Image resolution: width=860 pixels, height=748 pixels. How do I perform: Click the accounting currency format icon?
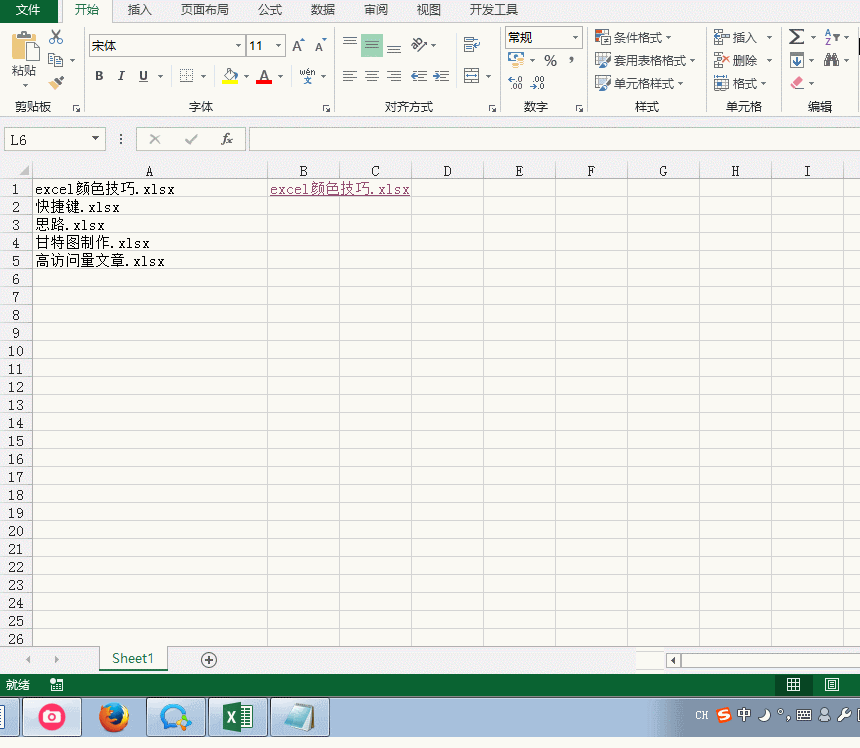(516, 60)
